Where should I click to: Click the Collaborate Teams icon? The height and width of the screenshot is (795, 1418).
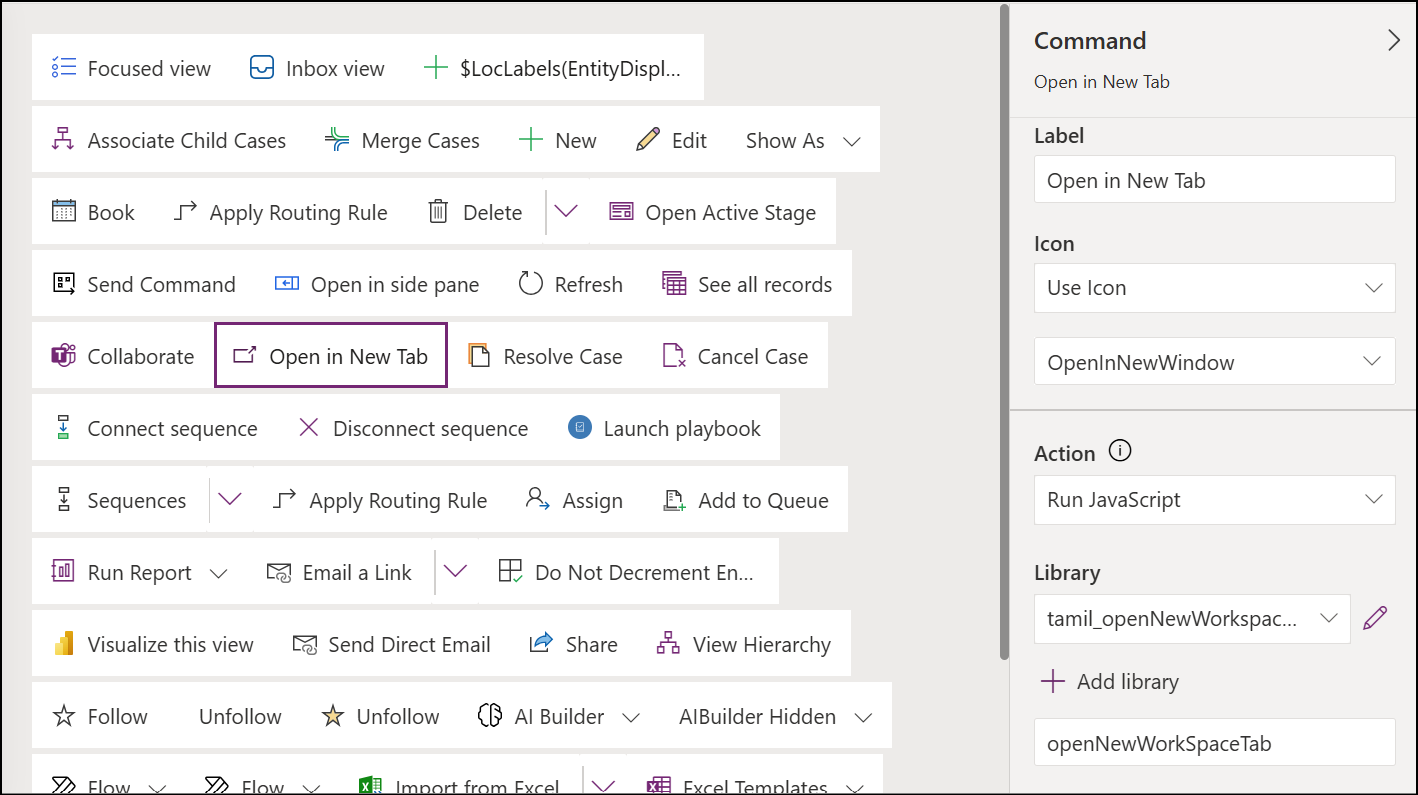64,356
